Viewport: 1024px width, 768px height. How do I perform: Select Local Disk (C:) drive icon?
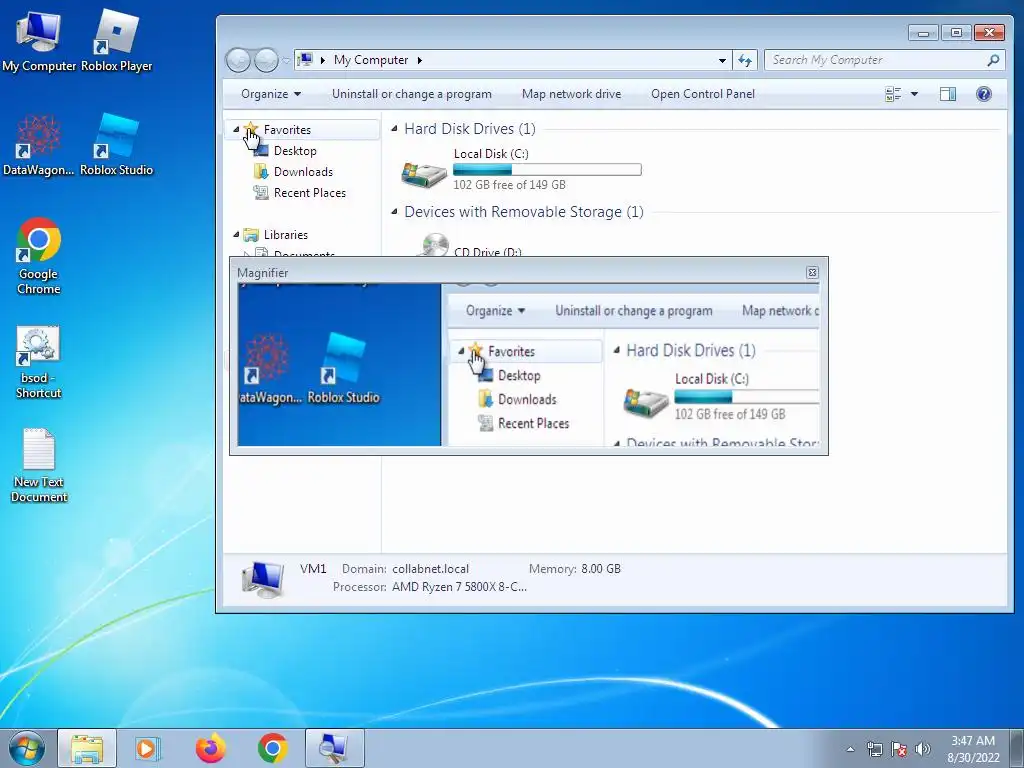(x=423, y=174)
